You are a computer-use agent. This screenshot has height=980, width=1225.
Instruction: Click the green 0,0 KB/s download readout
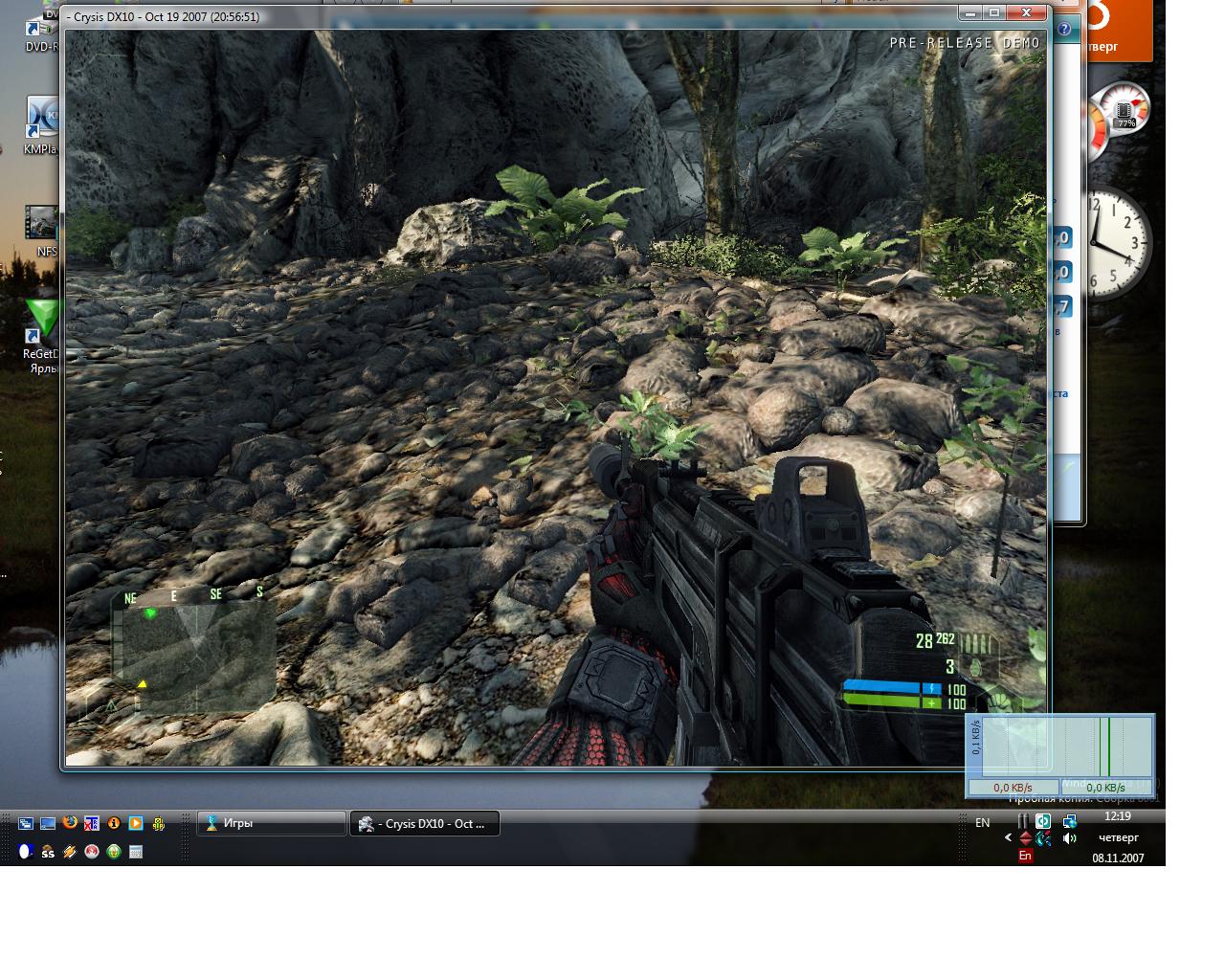point(1105,788)
